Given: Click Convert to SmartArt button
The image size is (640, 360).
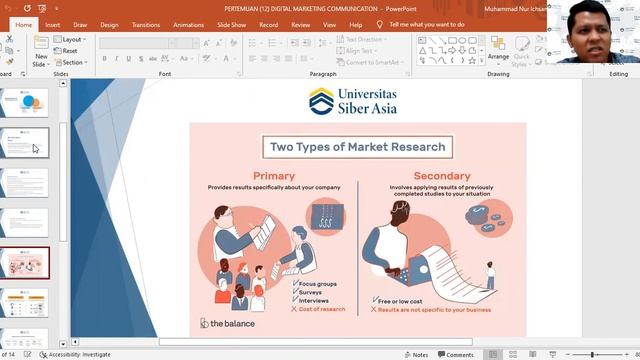Looking at the screenshot, I should tap(370, 62).
